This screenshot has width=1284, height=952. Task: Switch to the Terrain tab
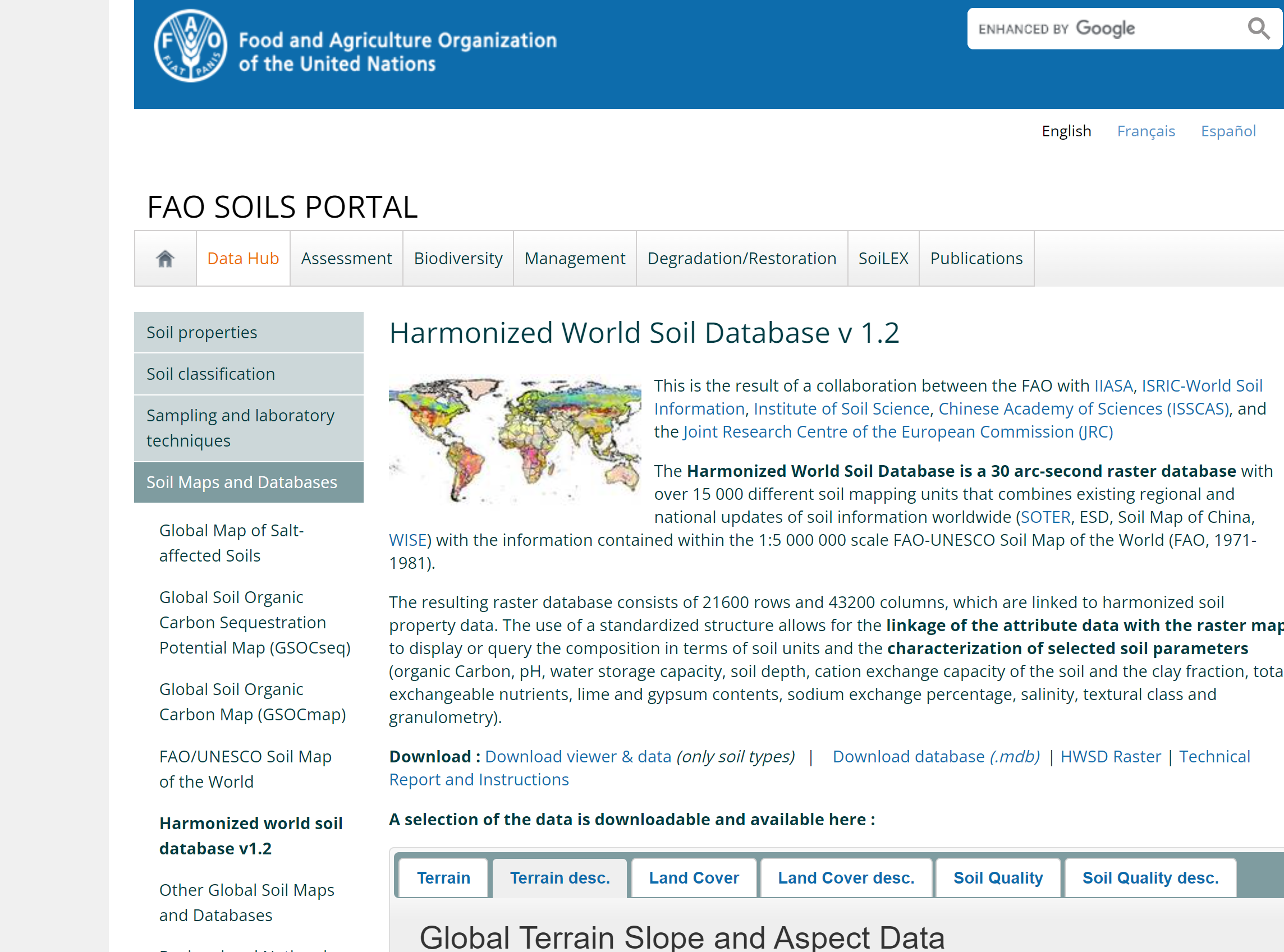443,877
